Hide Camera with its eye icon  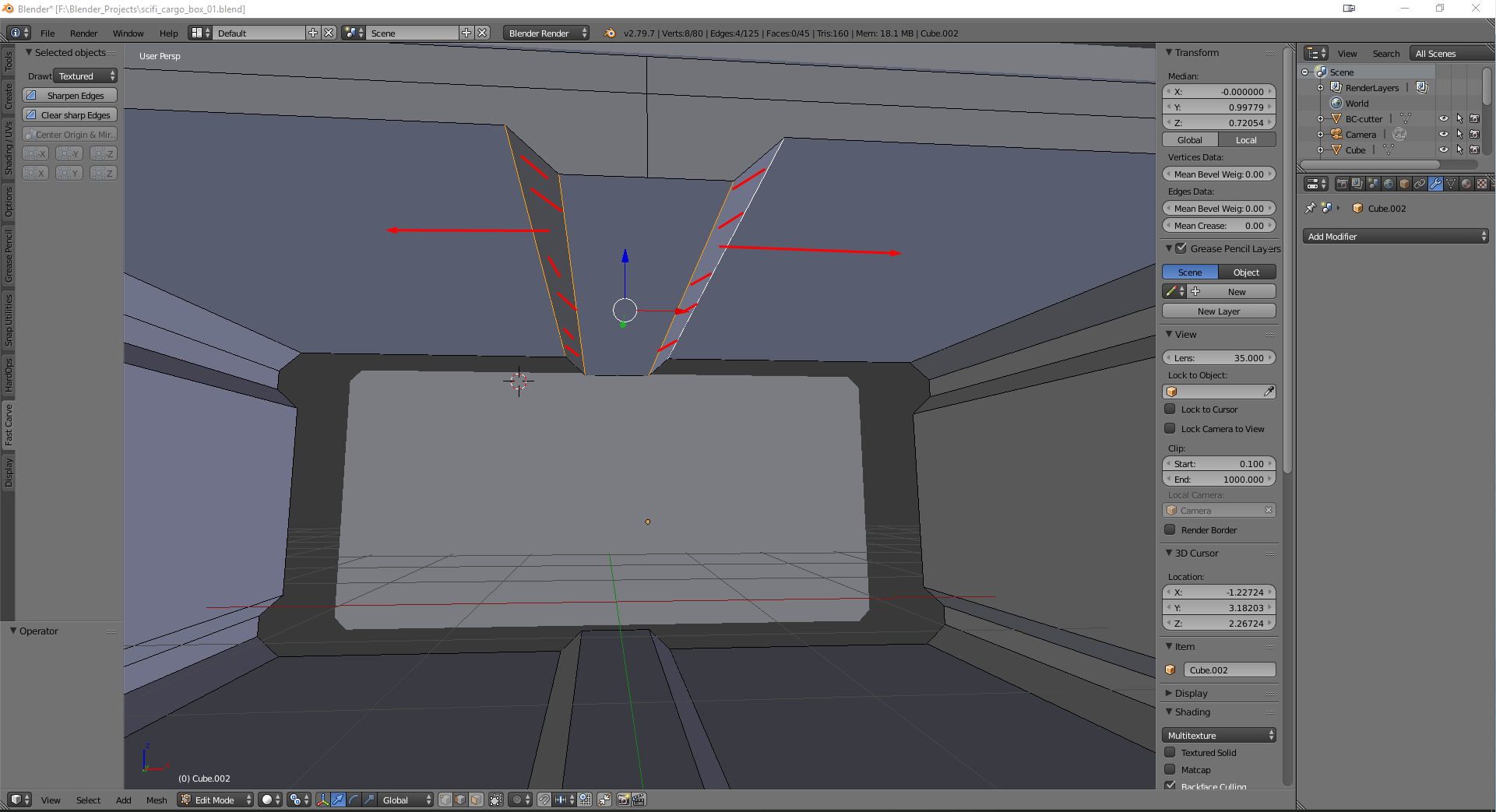(1444, 134)
